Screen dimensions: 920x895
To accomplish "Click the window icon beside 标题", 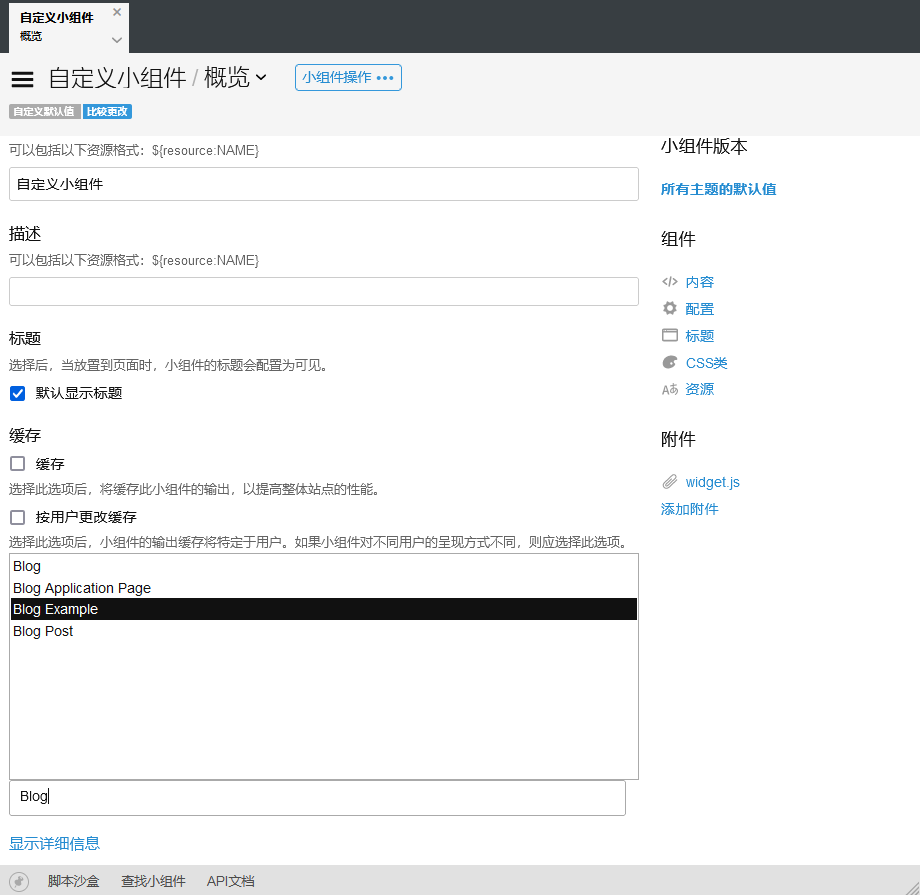I will click(670, 336).
